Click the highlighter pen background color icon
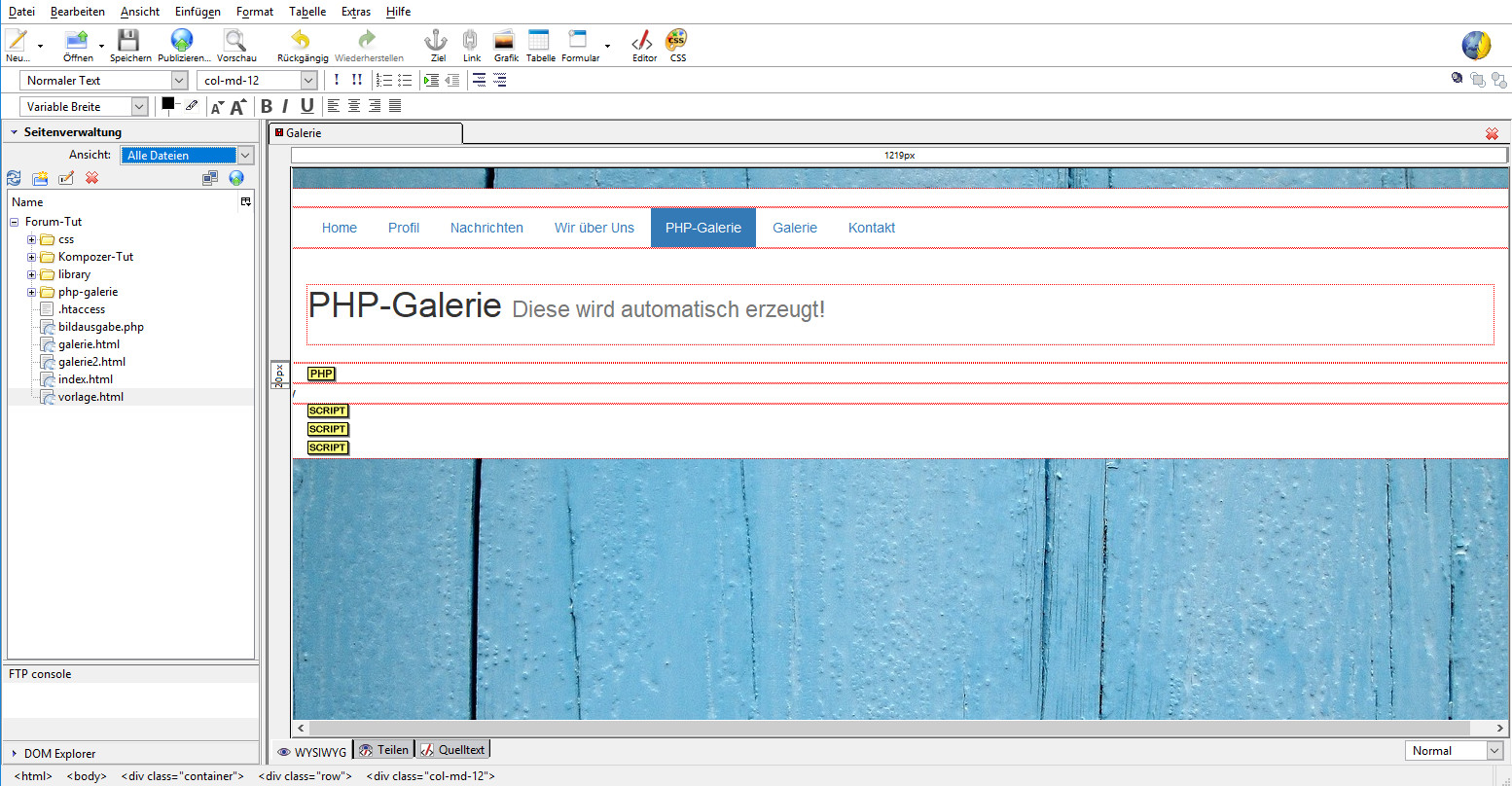This screenshot has width=1512, height=786. tap(192, 105)
